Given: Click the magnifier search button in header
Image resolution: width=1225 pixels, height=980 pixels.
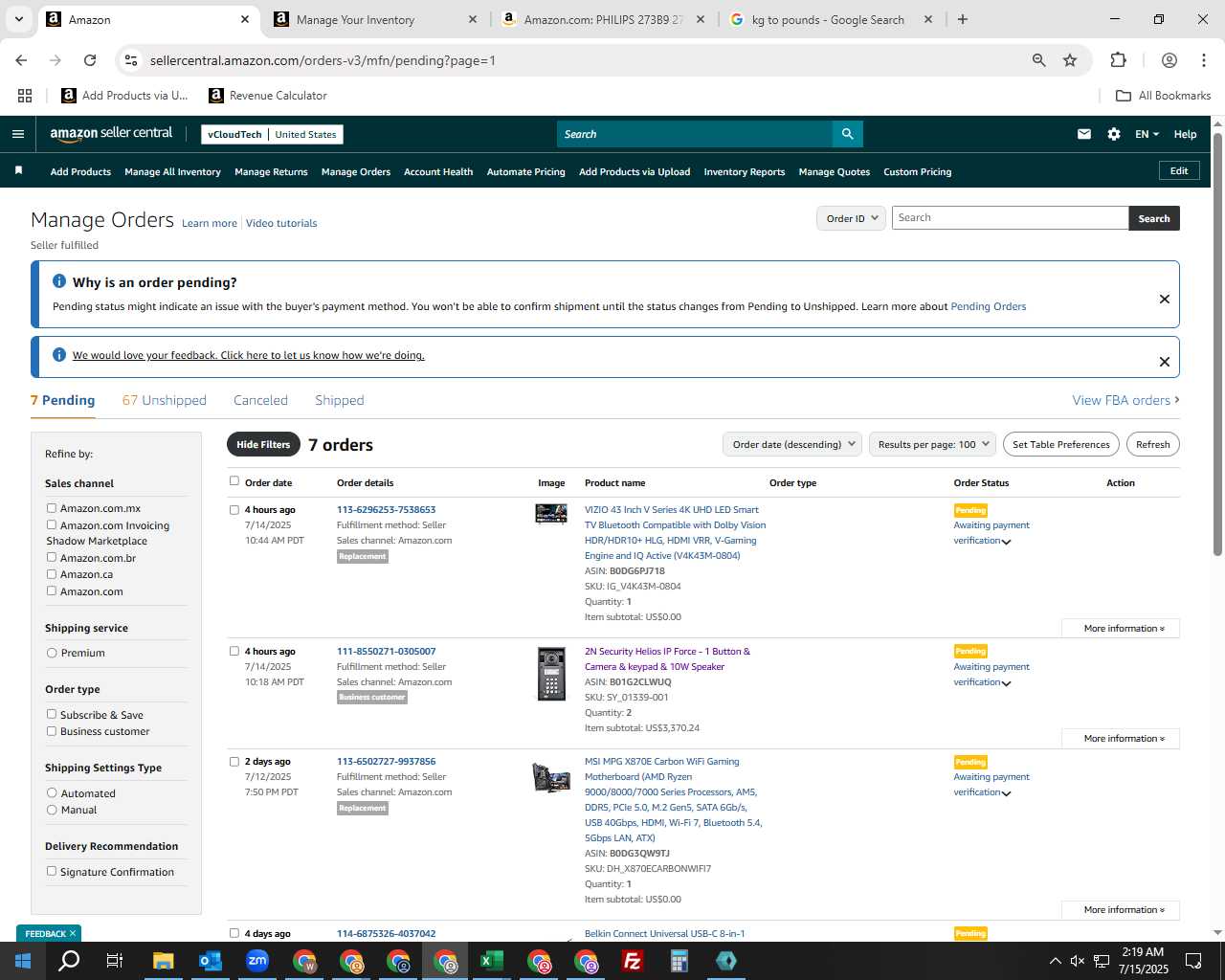Looking at the screenshot, I should [x=847, y=134].
